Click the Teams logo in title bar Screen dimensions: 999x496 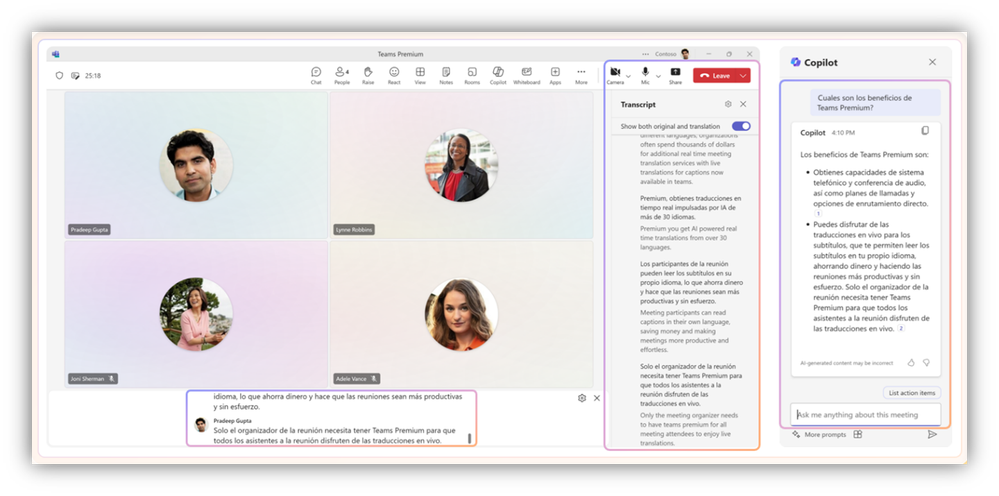[x=56, y=54]
